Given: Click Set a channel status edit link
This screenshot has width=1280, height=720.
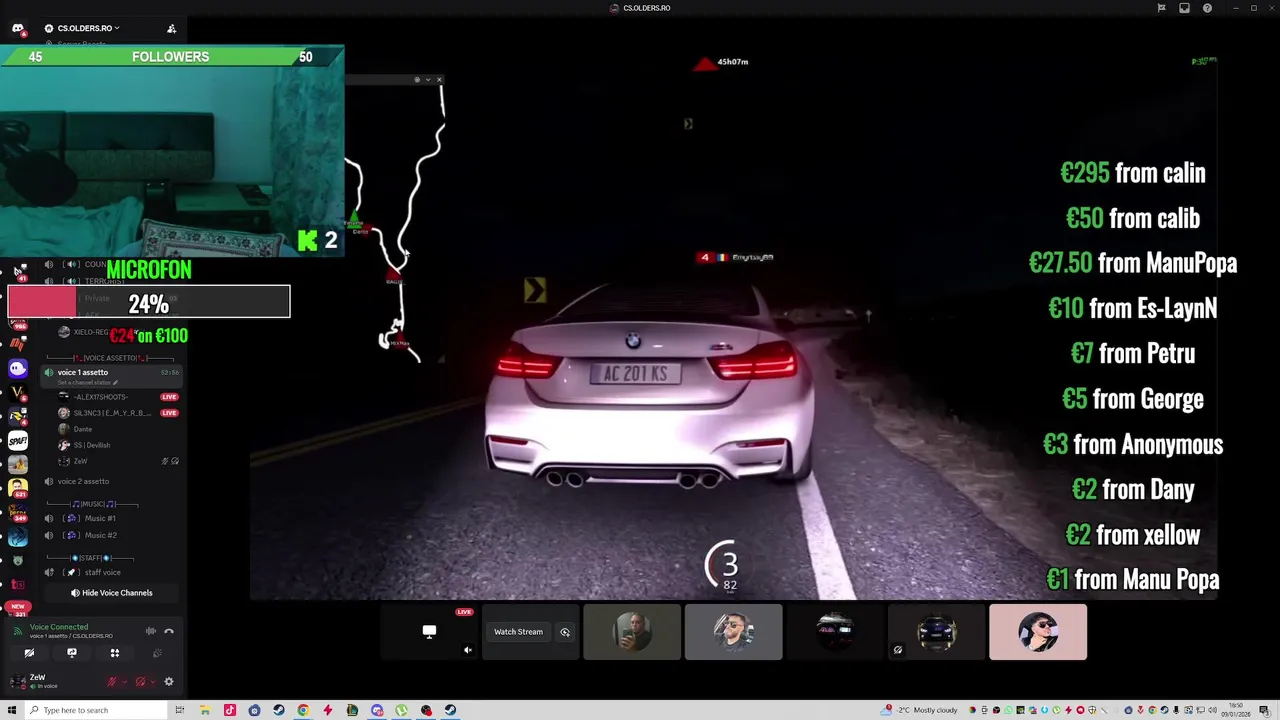Looking at the screenshot, I should tap(88, 383).
